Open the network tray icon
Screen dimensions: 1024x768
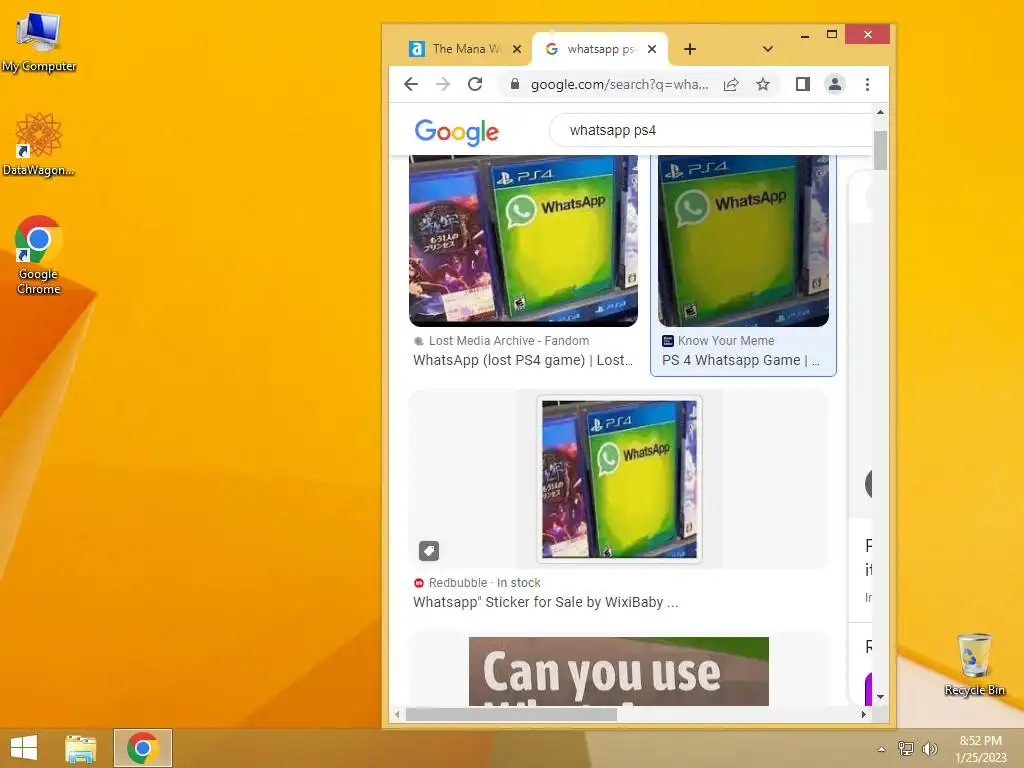906,748
